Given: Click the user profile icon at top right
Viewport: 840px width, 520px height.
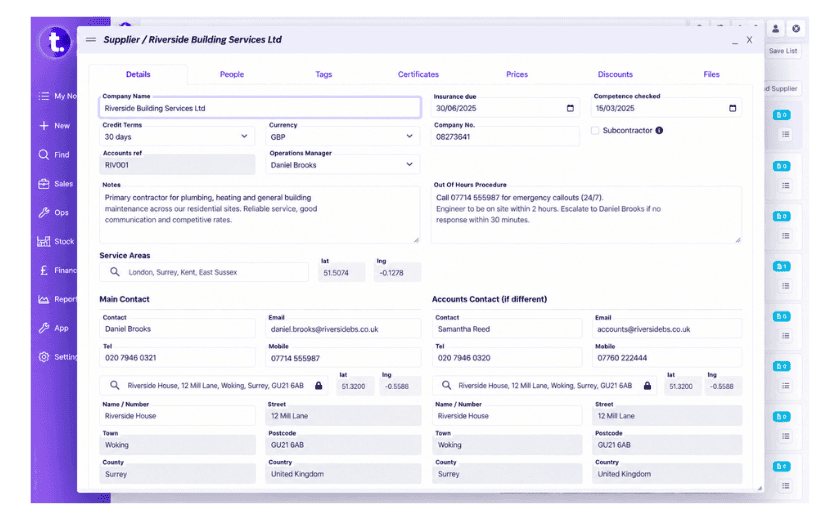Looking at the screenshot, I should (x=775, y=29).
